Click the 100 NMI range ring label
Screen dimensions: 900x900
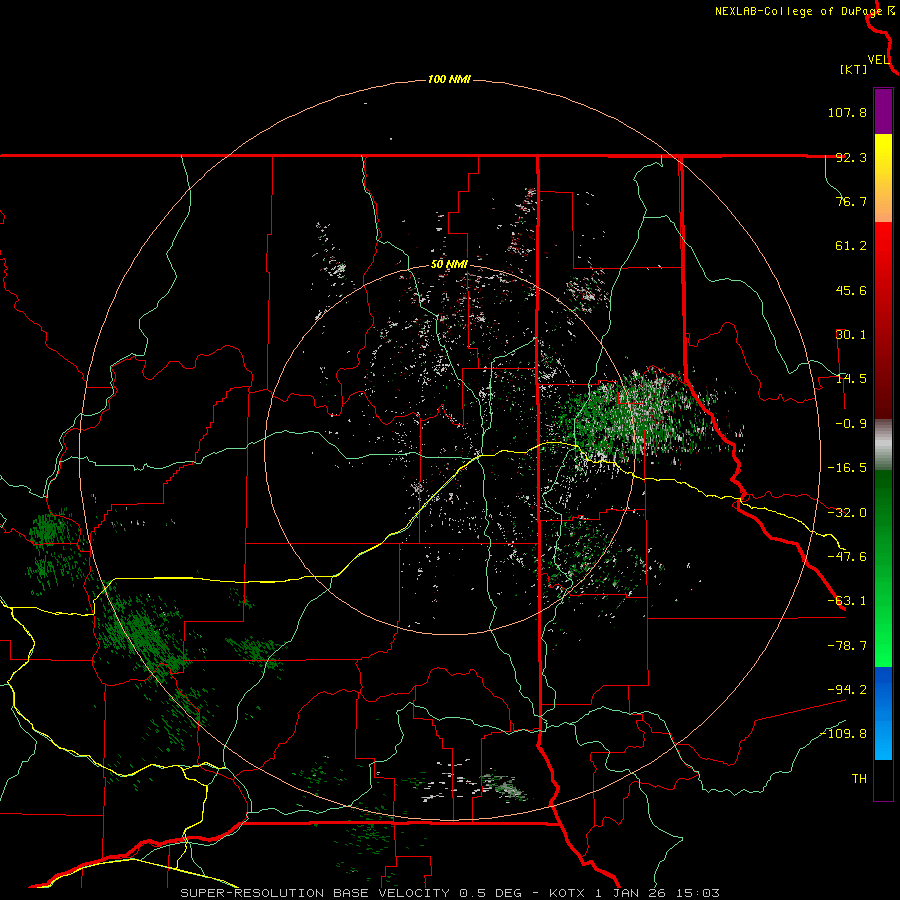tap(449, 79)
